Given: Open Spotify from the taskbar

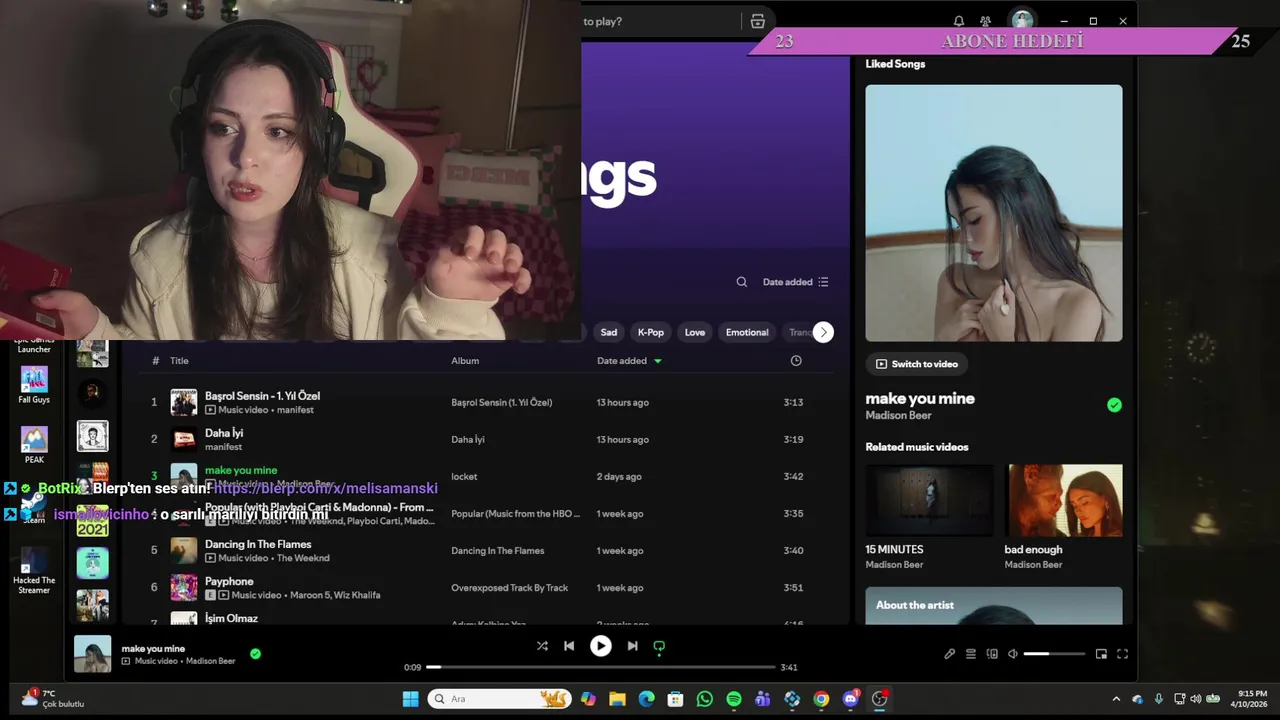Looking at the screenshot, I should tap(734, 699).
